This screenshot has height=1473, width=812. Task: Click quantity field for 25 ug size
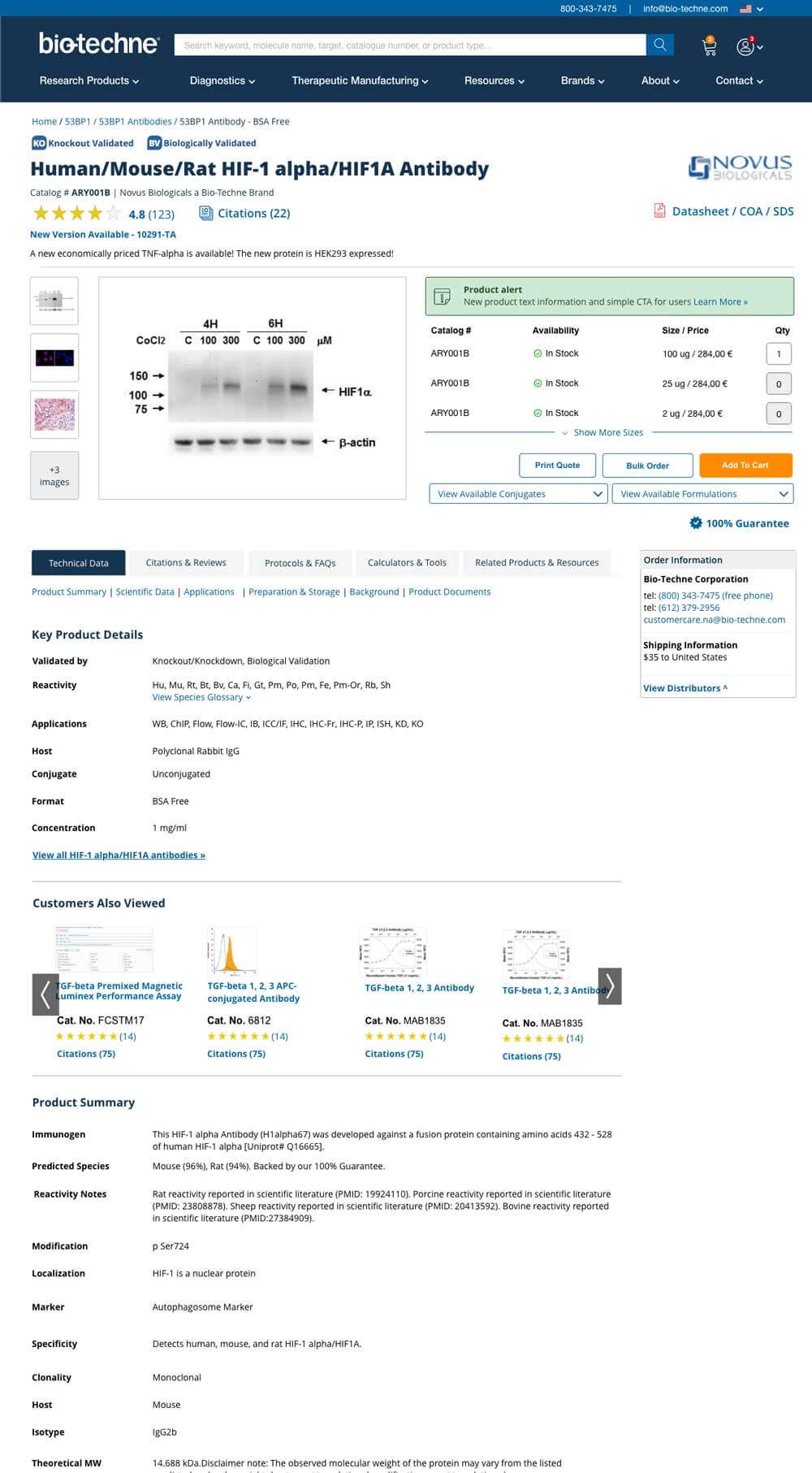(x=779, y=383)
